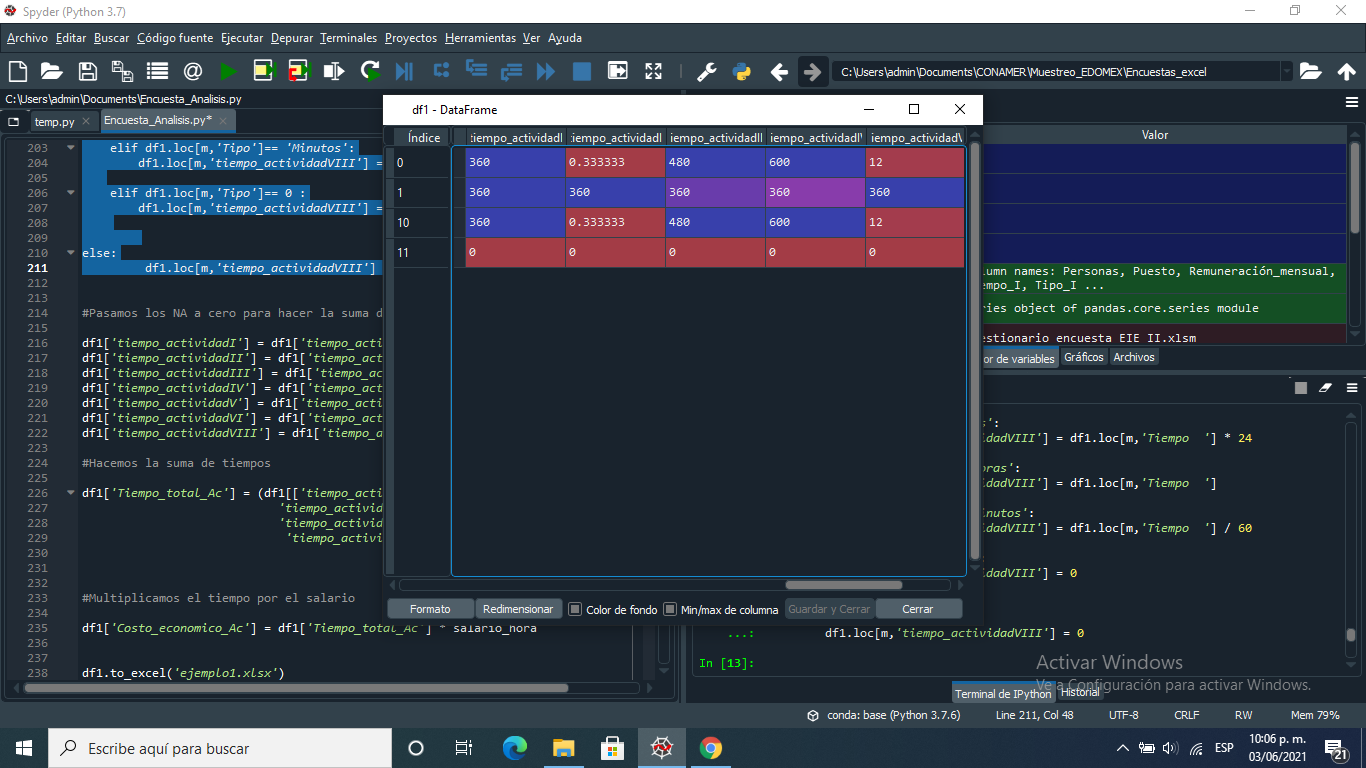Click the DataFrame horizontal scrollbar thumb
The image size is (1366, 768).
point(843,585)
